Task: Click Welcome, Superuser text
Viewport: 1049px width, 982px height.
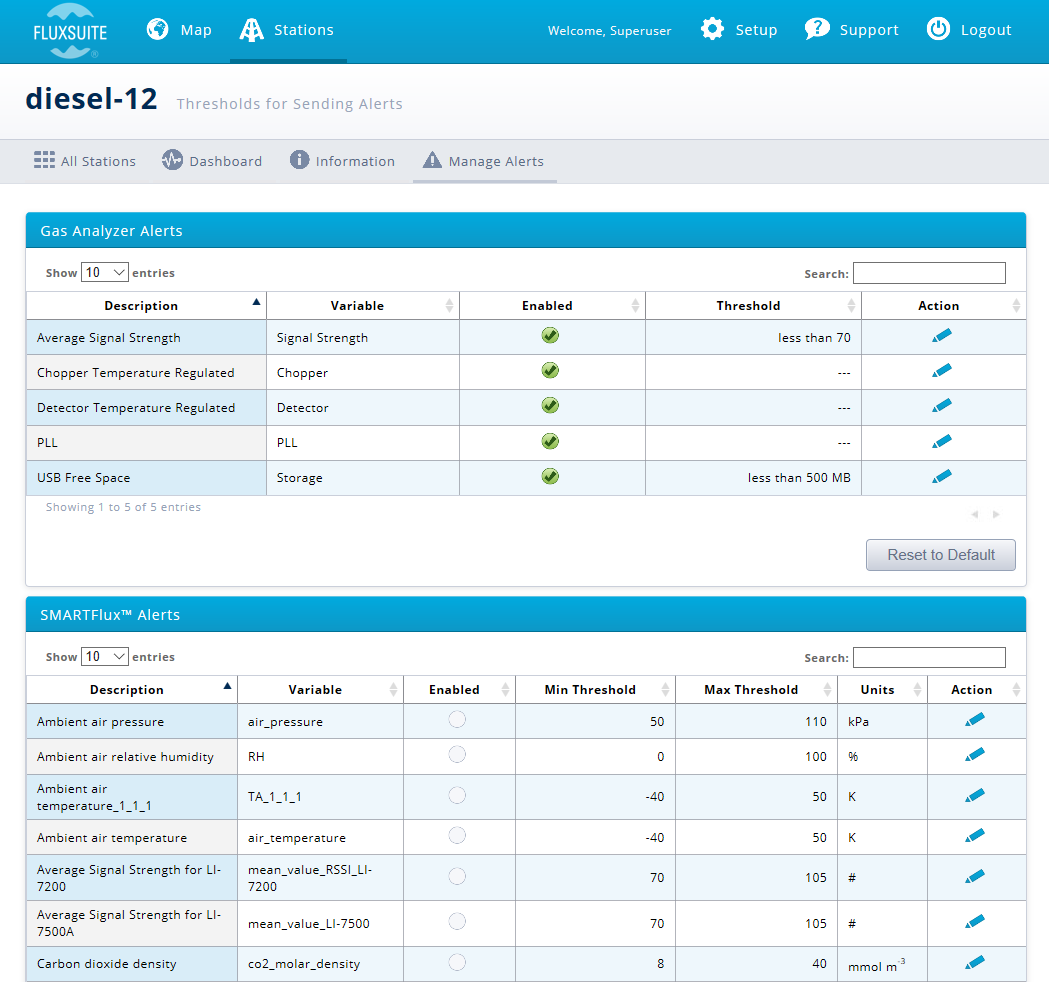Action: click(x=609, y=31)
